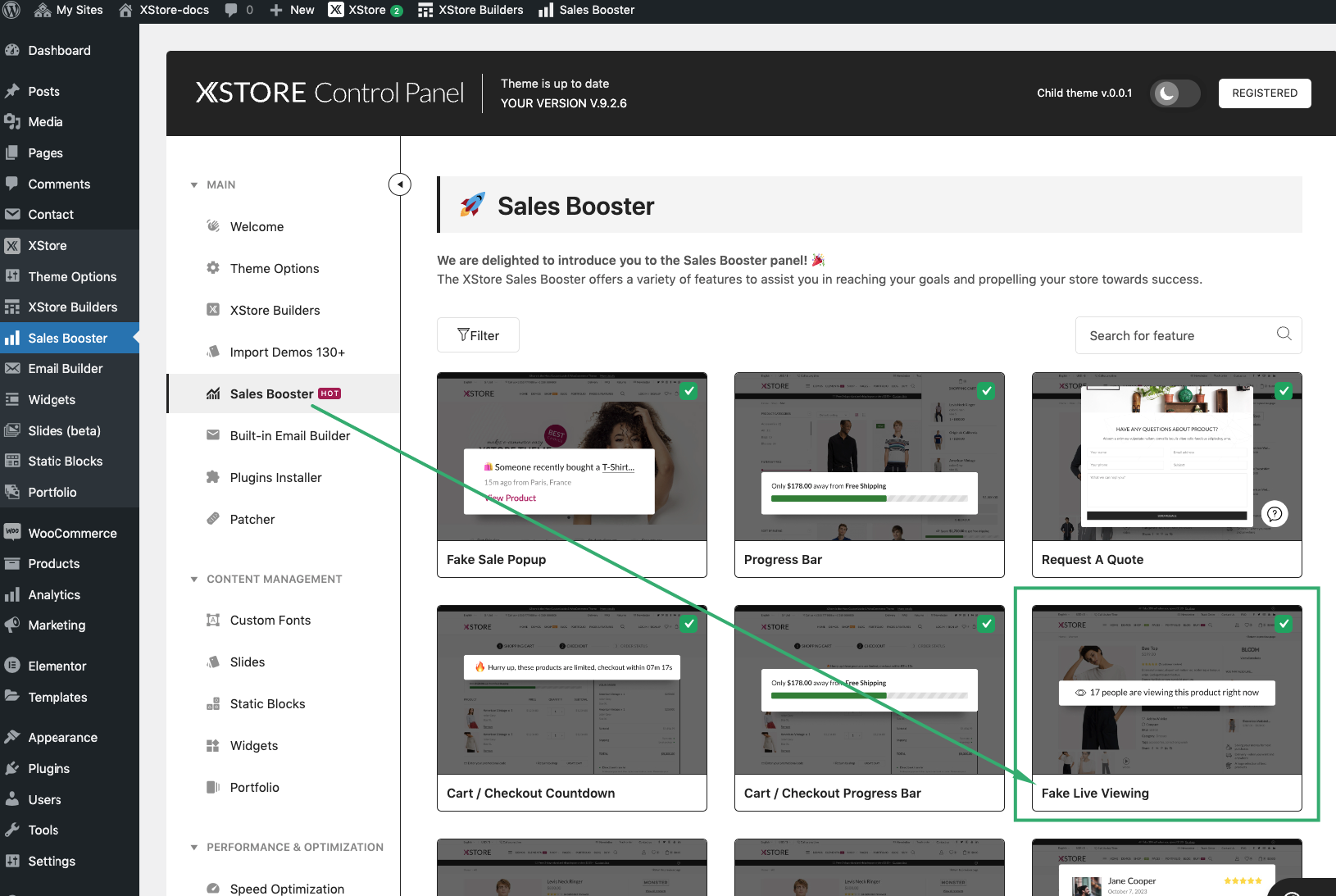This screenshot has width=1336, height=896.
Task: Click the Theme Options gear icon in panel
Action: [x=213, y=267]
